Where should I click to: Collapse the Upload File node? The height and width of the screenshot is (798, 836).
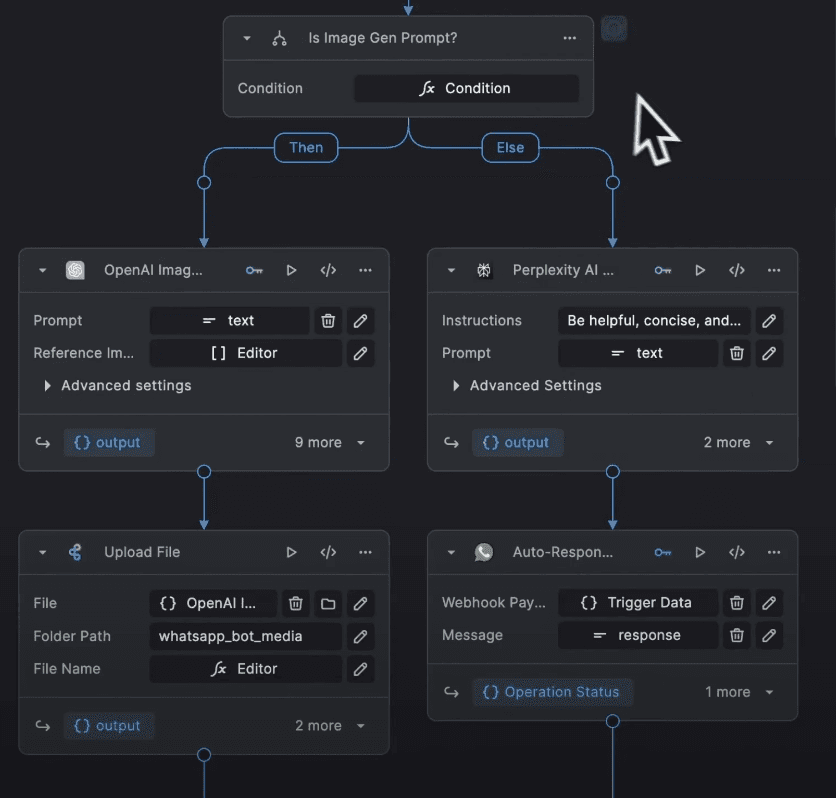(43, 552)
